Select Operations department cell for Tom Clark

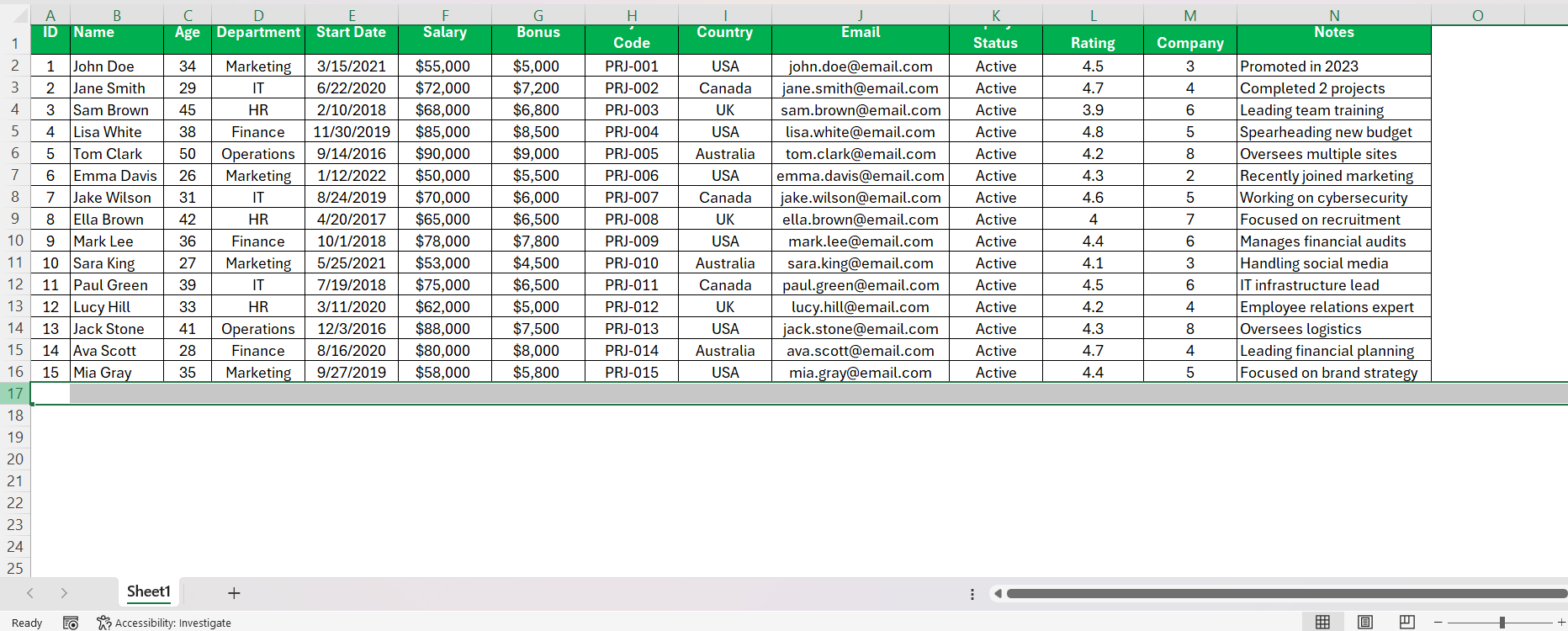[258, 153]
